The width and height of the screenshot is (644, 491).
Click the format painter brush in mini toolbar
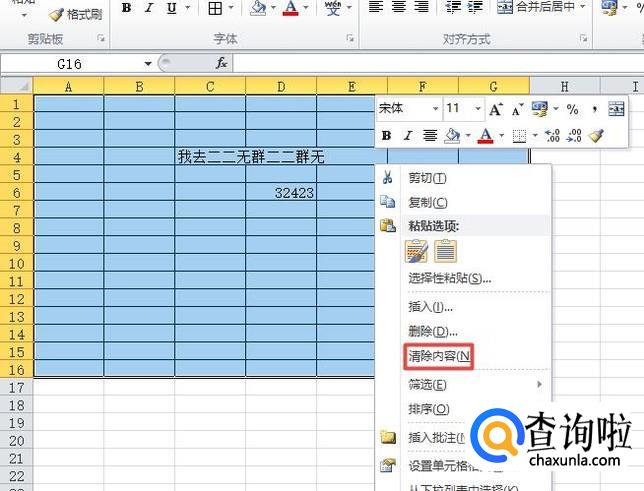pyautogui.click(x=597, y=135)
